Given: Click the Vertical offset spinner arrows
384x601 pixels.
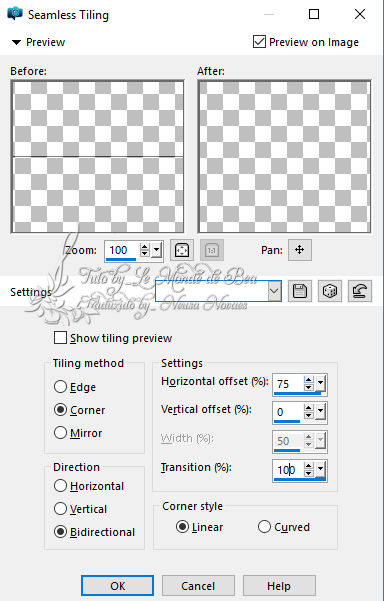Looking at the screenshot, I should [309, 412].
